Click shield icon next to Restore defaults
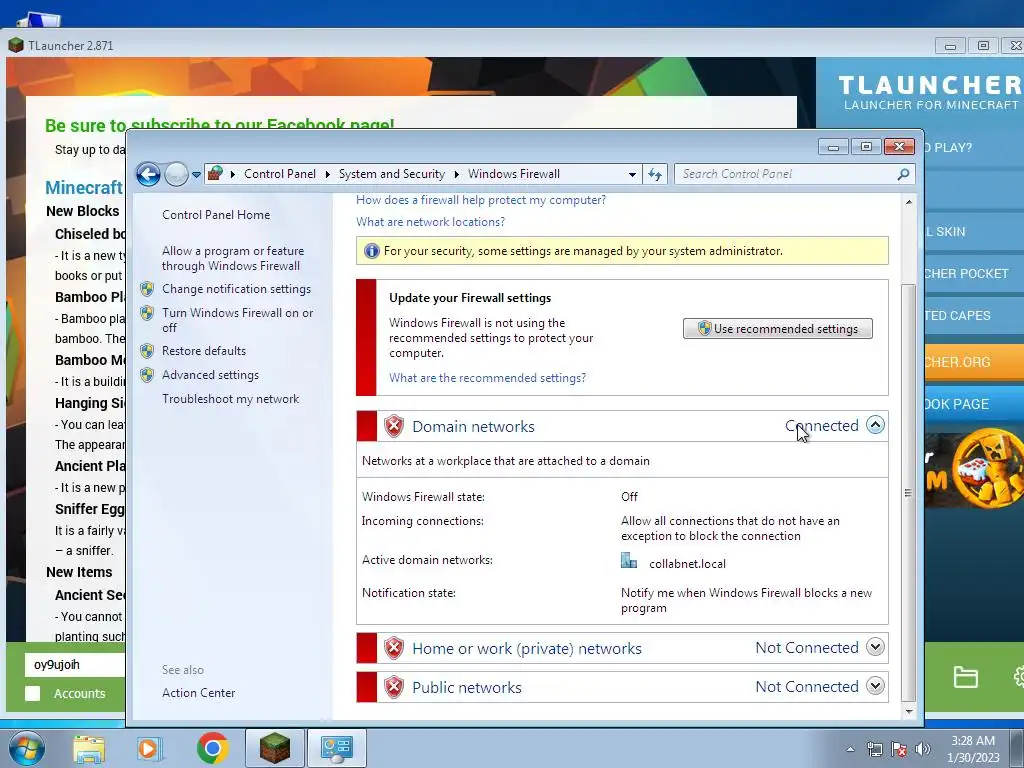This screenshot has height=768, width=1024. 147,351
